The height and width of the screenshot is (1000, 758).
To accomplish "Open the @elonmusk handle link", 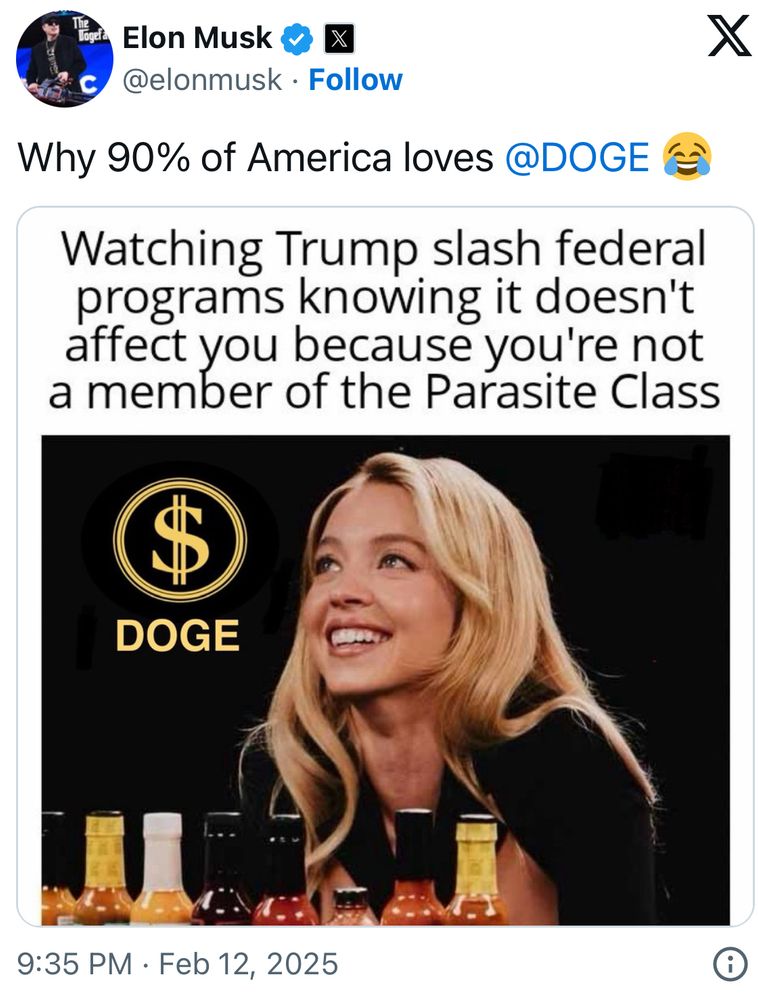I will click(x=202, y=80).
